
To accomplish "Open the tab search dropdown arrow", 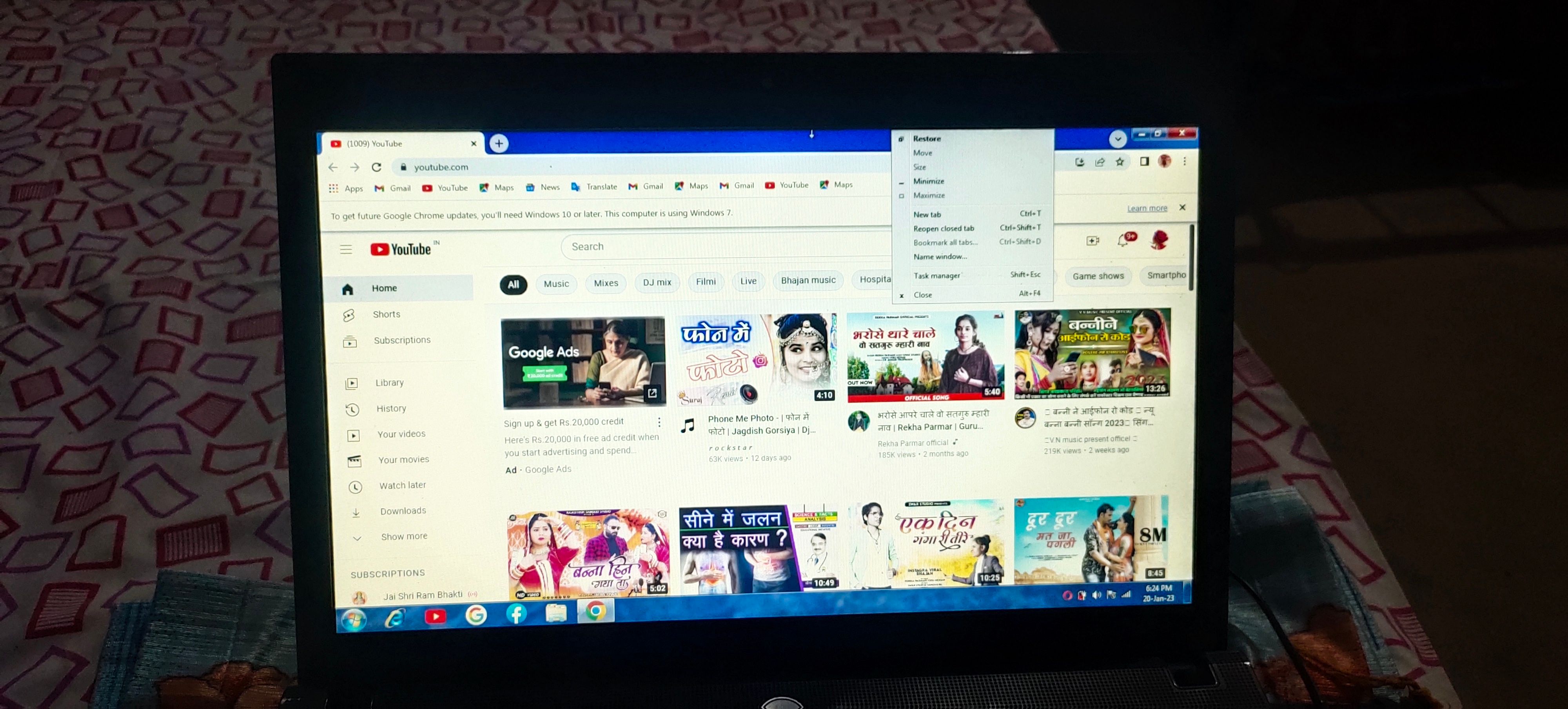I will pos(1118,139).
